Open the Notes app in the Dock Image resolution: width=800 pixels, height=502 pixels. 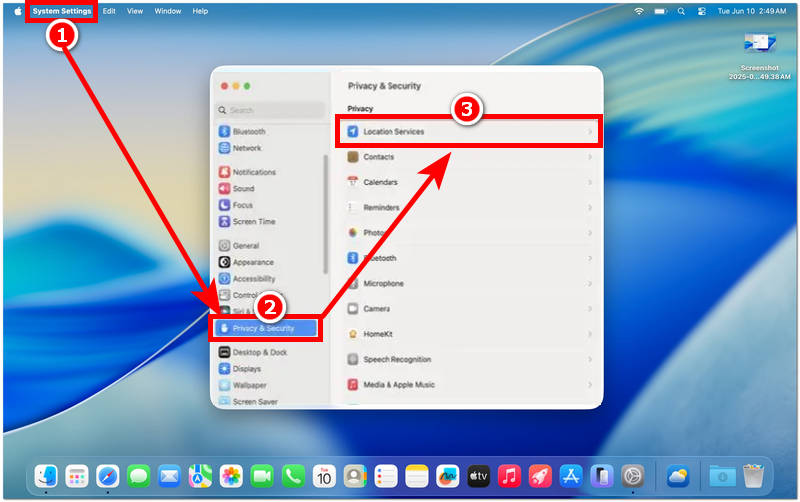click(x=416, y=476)
